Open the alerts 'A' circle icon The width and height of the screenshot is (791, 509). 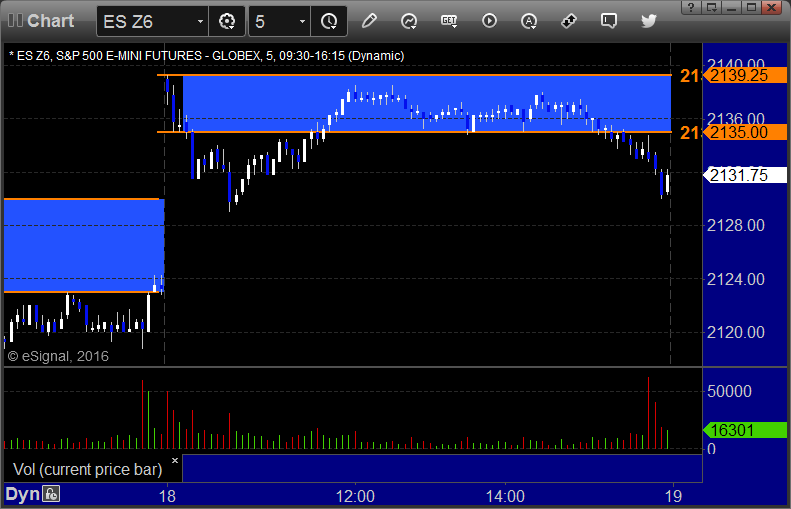[x=529, y=21]
